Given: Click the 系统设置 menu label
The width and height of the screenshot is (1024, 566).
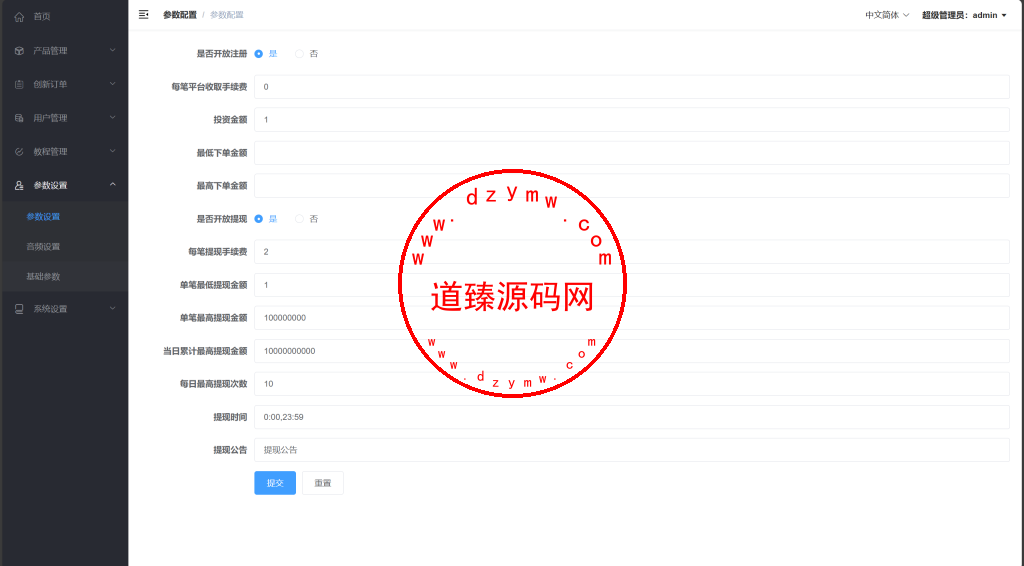Looking at the screenshot, I should pos(50,309).
